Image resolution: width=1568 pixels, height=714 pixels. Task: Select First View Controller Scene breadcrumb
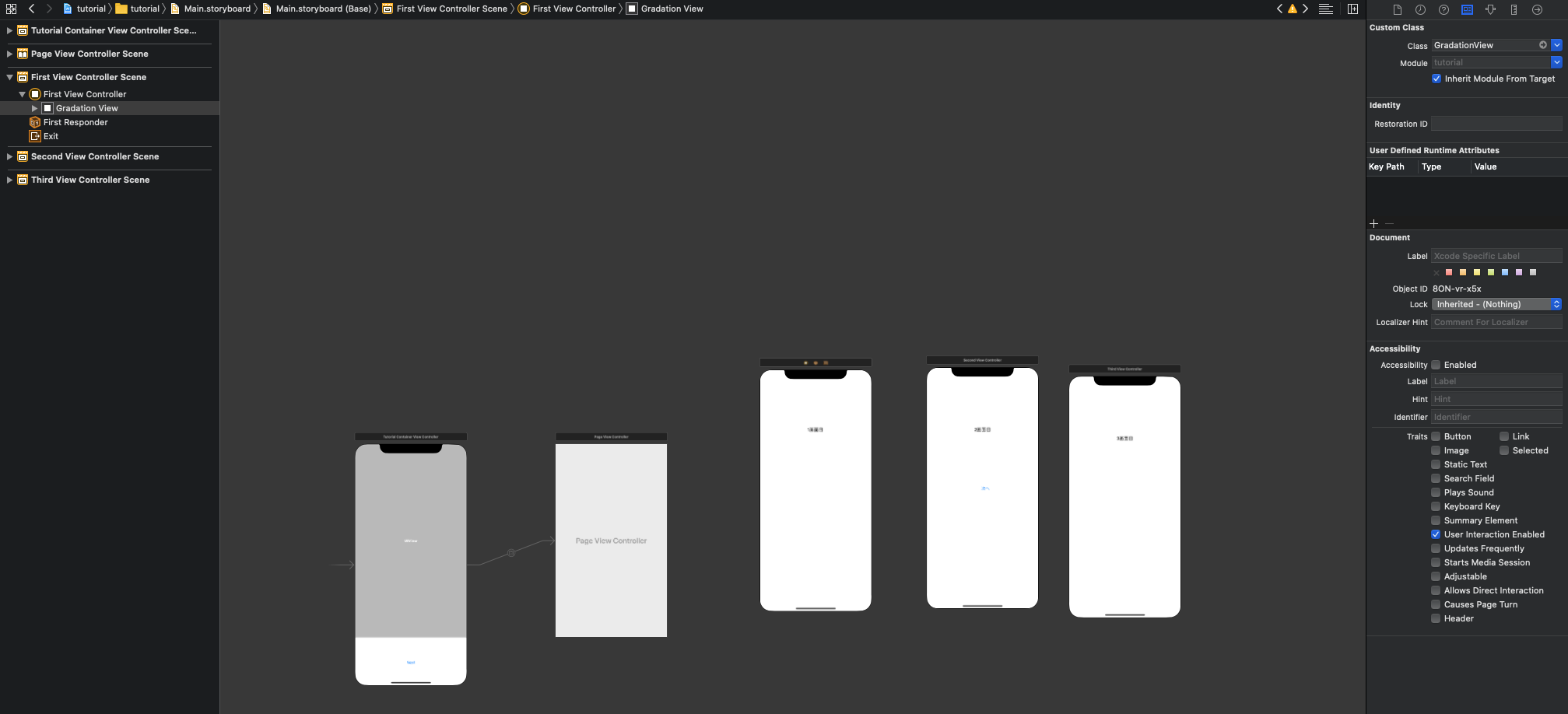(445, 9)
